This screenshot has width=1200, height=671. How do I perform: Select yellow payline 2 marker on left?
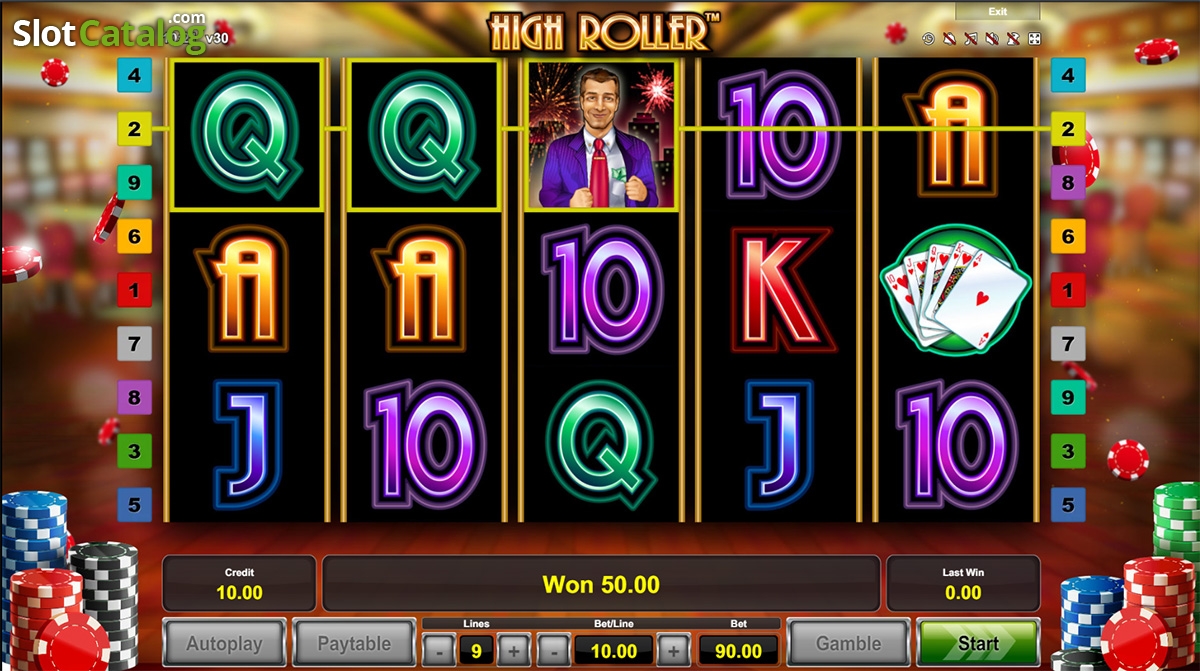click(134, 128)
